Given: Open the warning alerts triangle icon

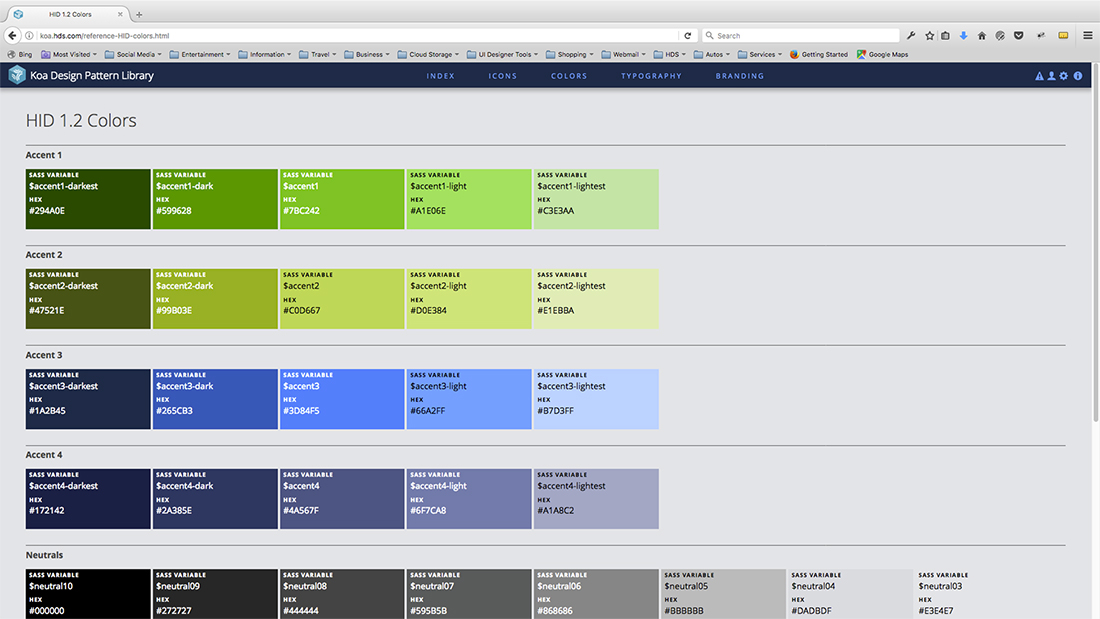Looking at the screenshot, I should click(x=1039, y=76).
